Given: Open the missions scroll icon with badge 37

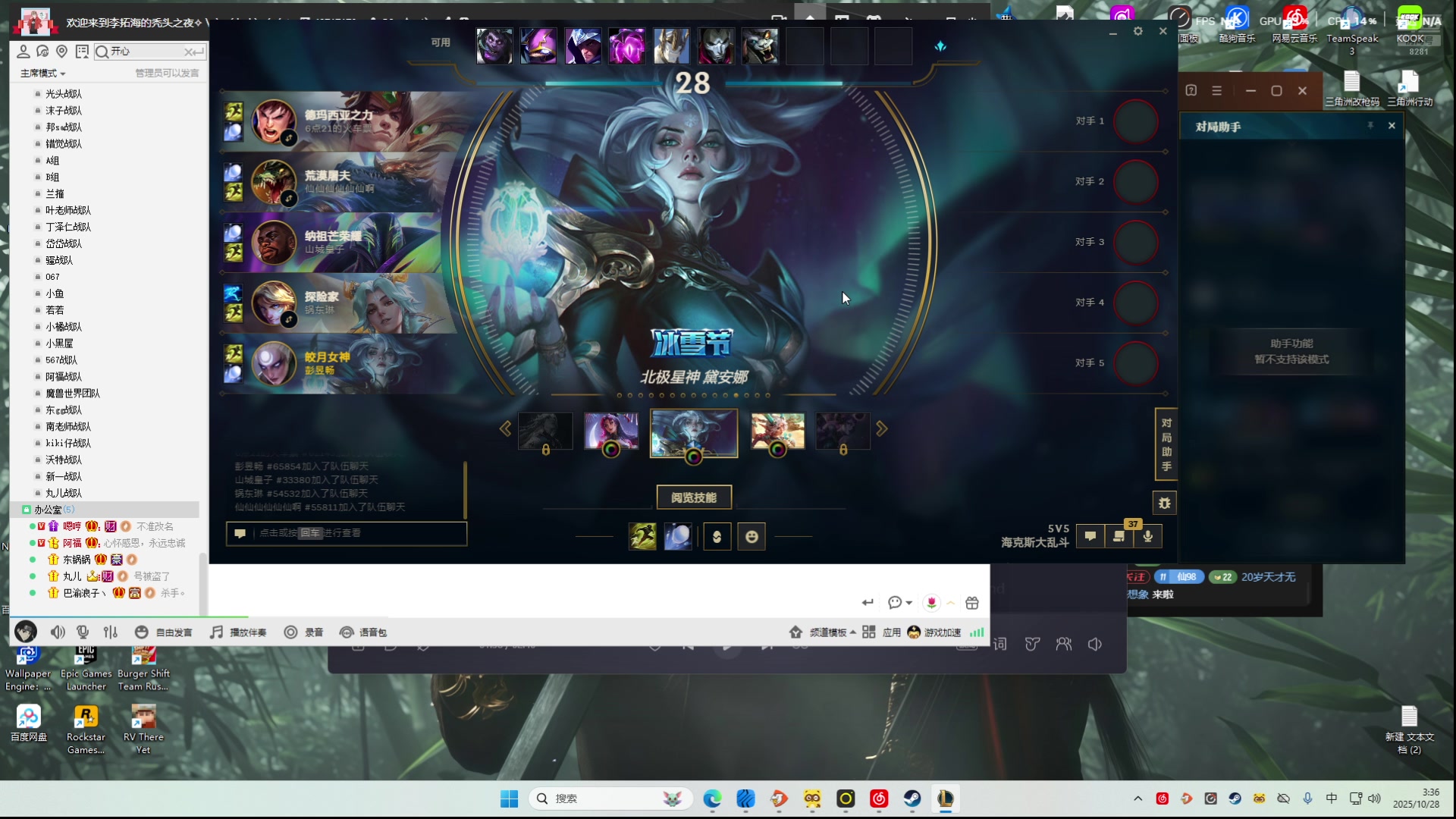Looking at the screenshot, I should point(1119,537).
